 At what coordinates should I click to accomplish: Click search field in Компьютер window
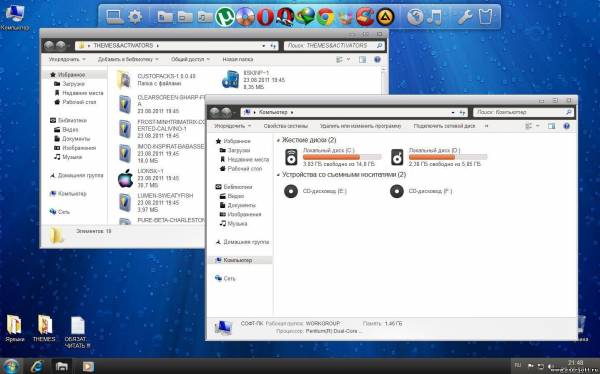523,112
